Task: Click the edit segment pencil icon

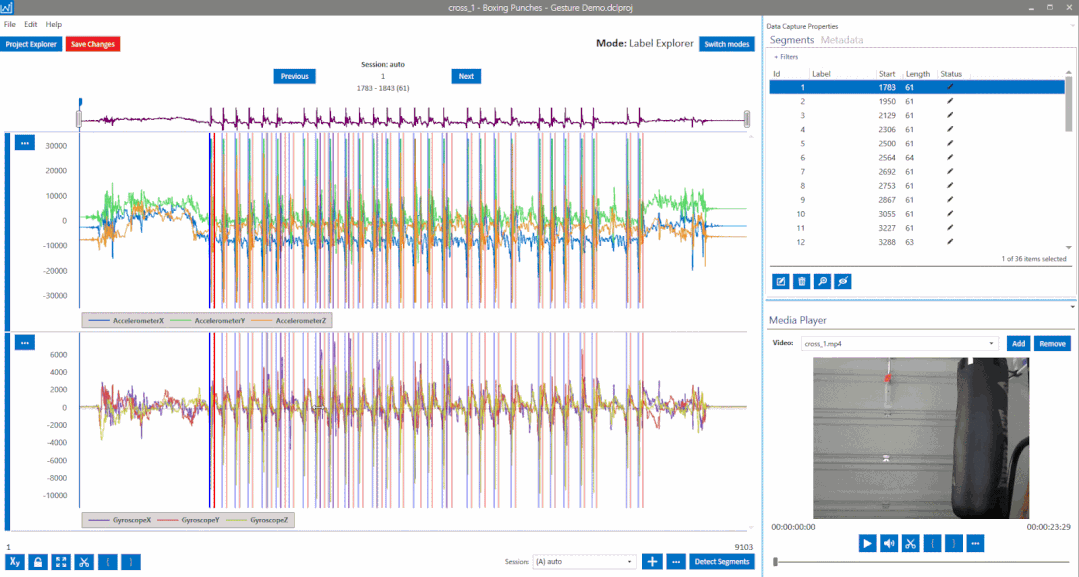Action: [x=780, y=282]
